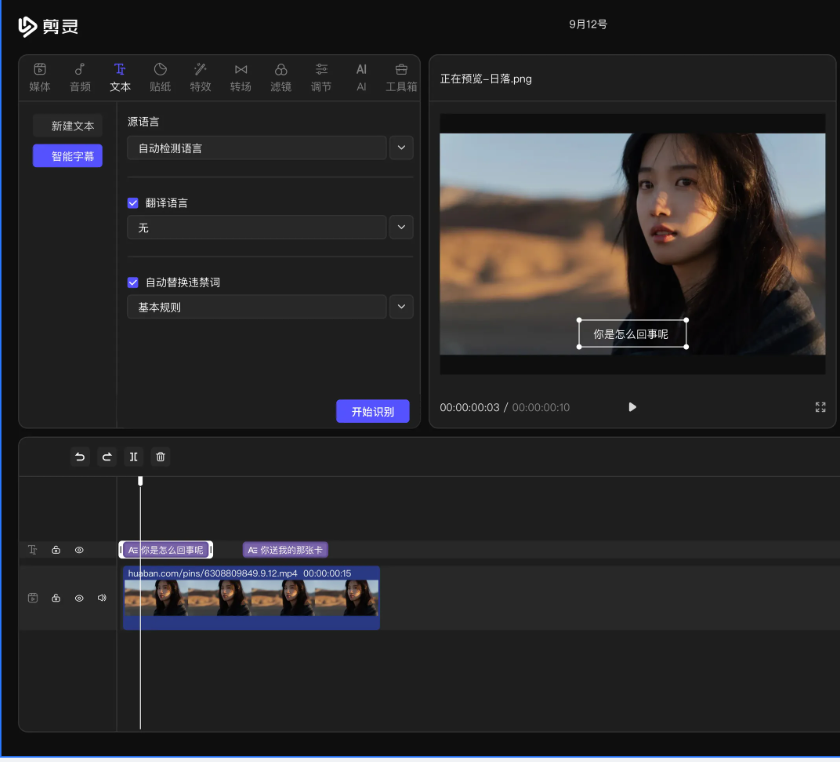Select the 新建文本 side menu item
Image resolution: width=840 pixels, height=762 pixels.
(68, 126)
